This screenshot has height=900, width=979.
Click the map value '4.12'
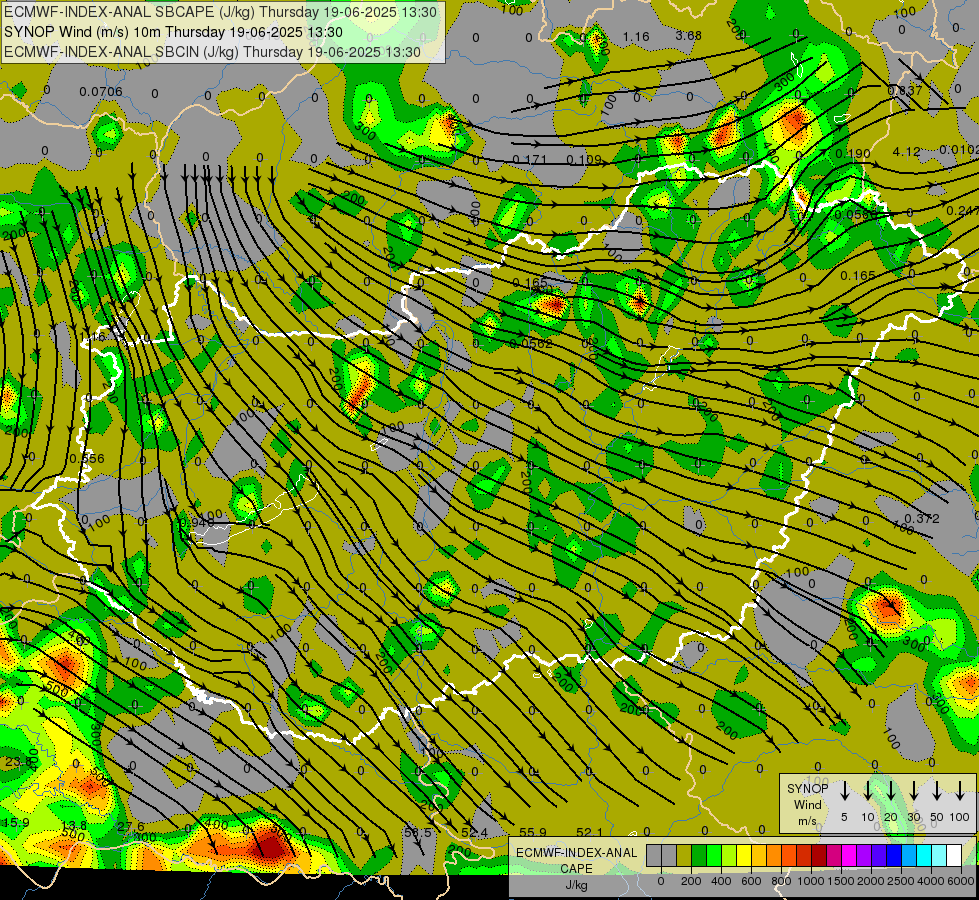pos(906,151)
